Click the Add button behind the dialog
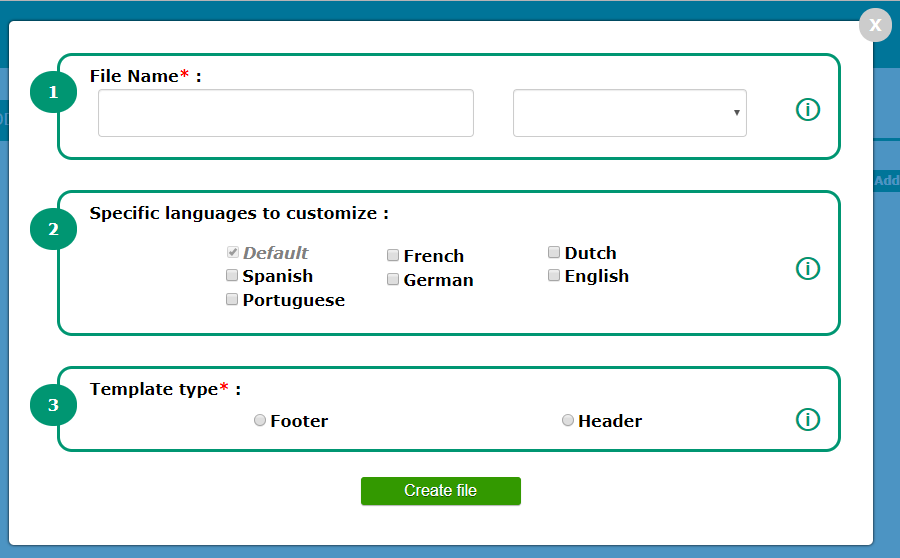Viewport: 900px width, 558px height. [886, 181]
